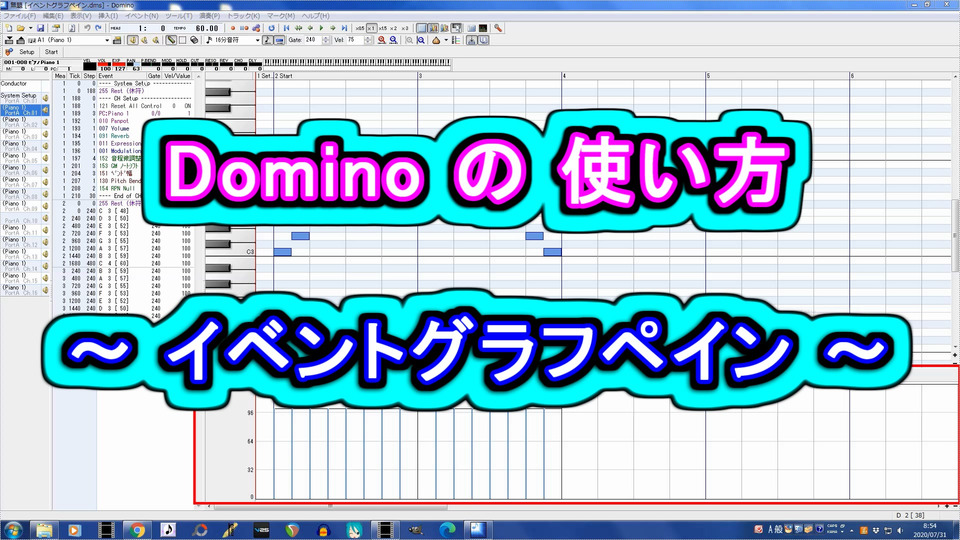Viewport: 960px width, 540px height.
Task: Open the イベント(N) menu
Action: click(141, 16)
